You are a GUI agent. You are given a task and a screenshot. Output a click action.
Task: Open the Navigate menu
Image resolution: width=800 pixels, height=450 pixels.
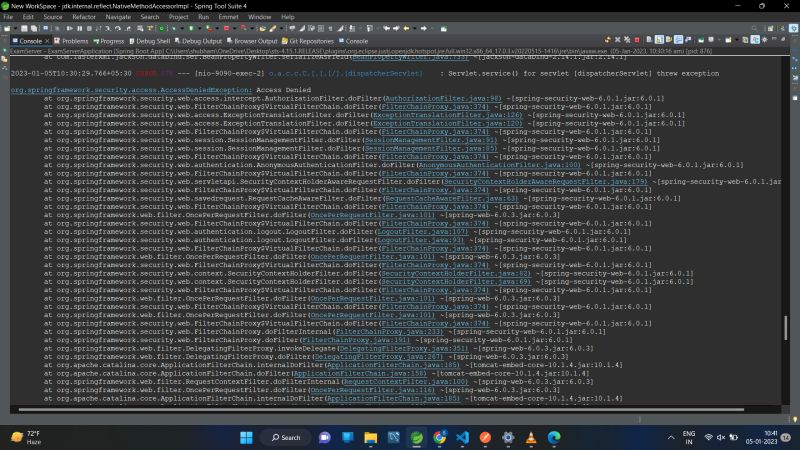pyautogui.click(x=118, y=17)
